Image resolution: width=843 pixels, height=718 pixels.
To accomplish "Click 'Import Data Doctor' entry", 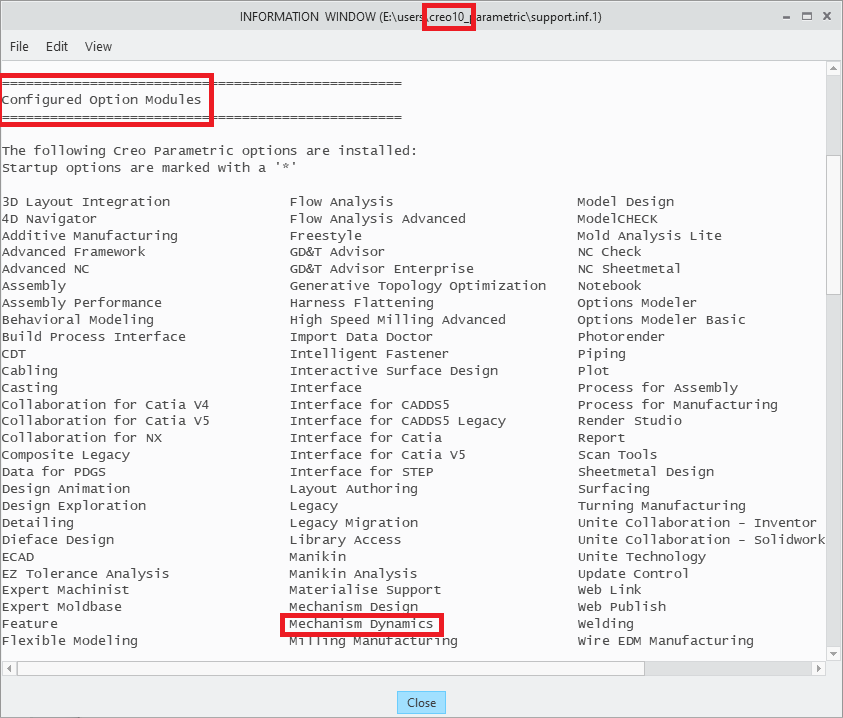I will (x=361, y=337).
